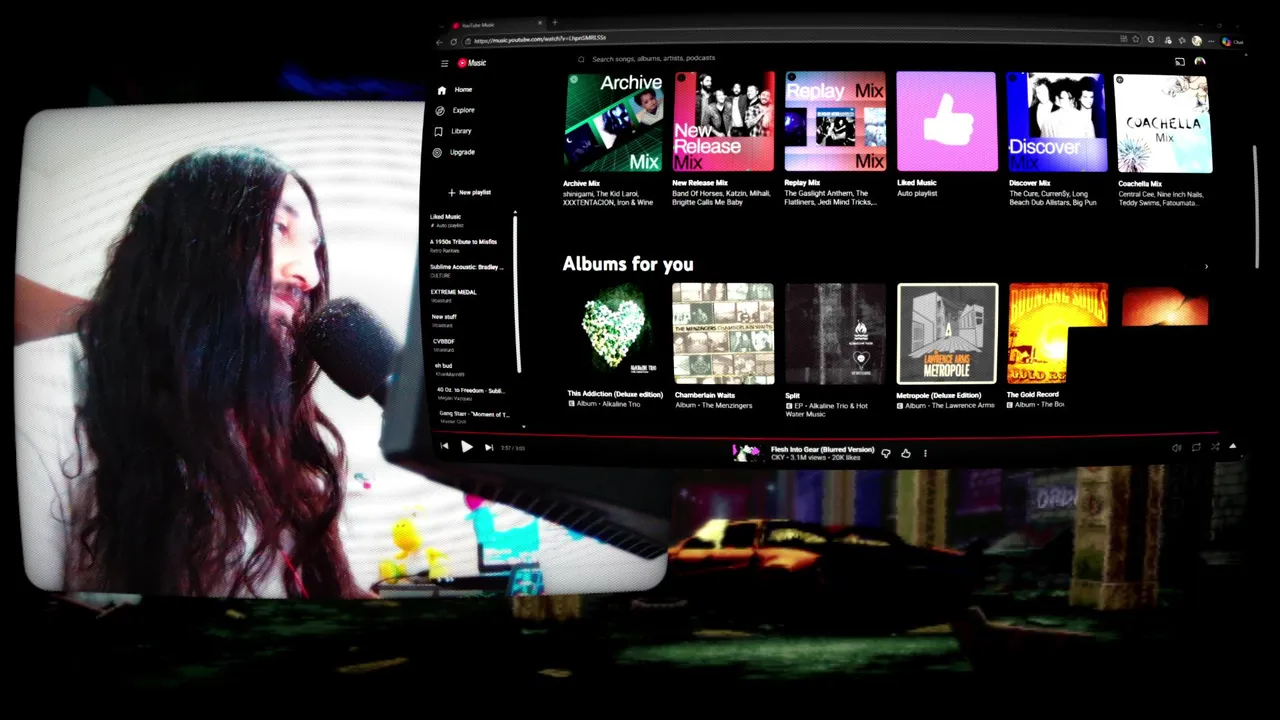
Task: Click the plus icon for New playlist
Action: click(x=452, y=192)
